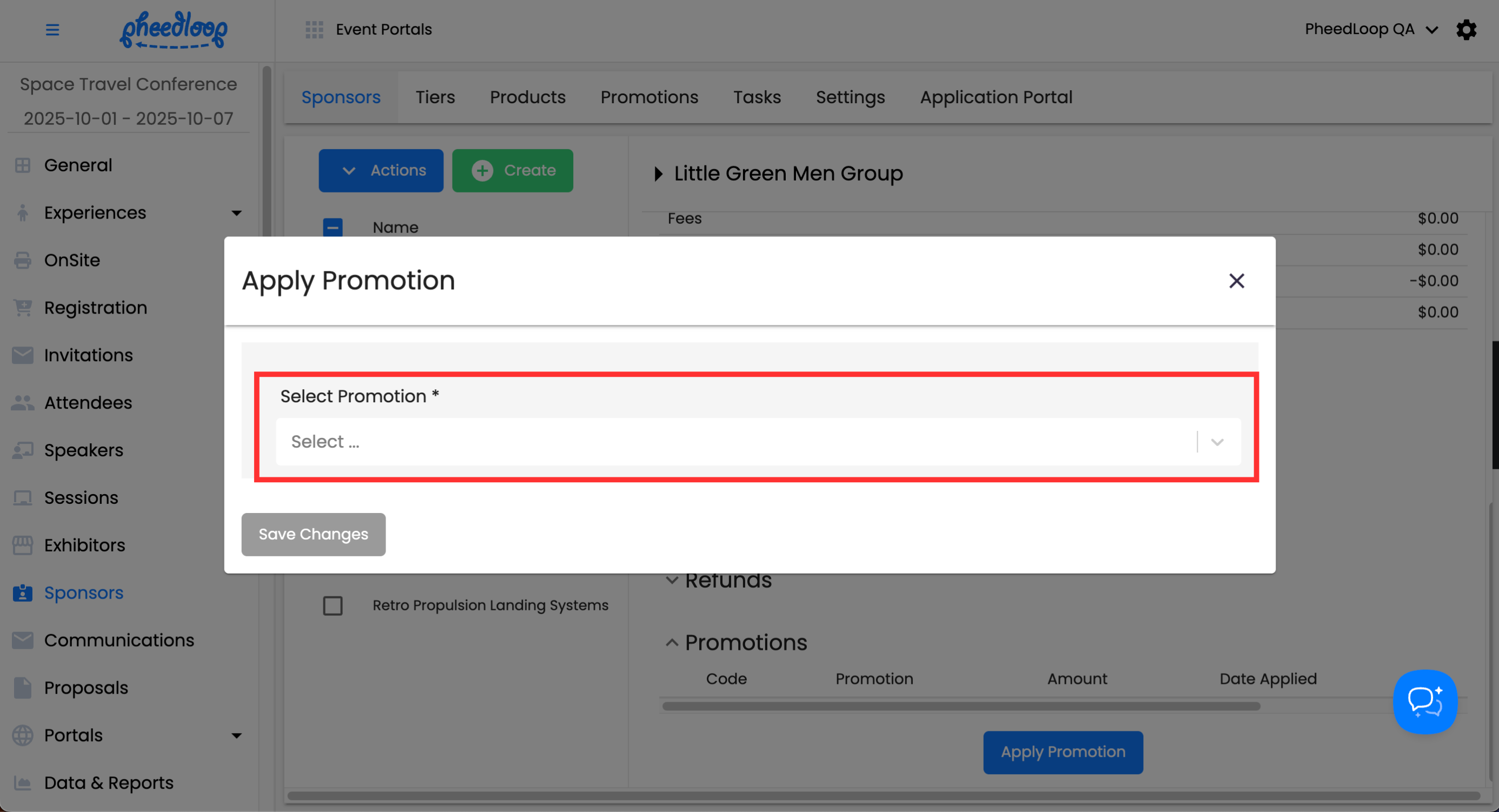Click the hamburger menu icon

[x=52, y=29]
